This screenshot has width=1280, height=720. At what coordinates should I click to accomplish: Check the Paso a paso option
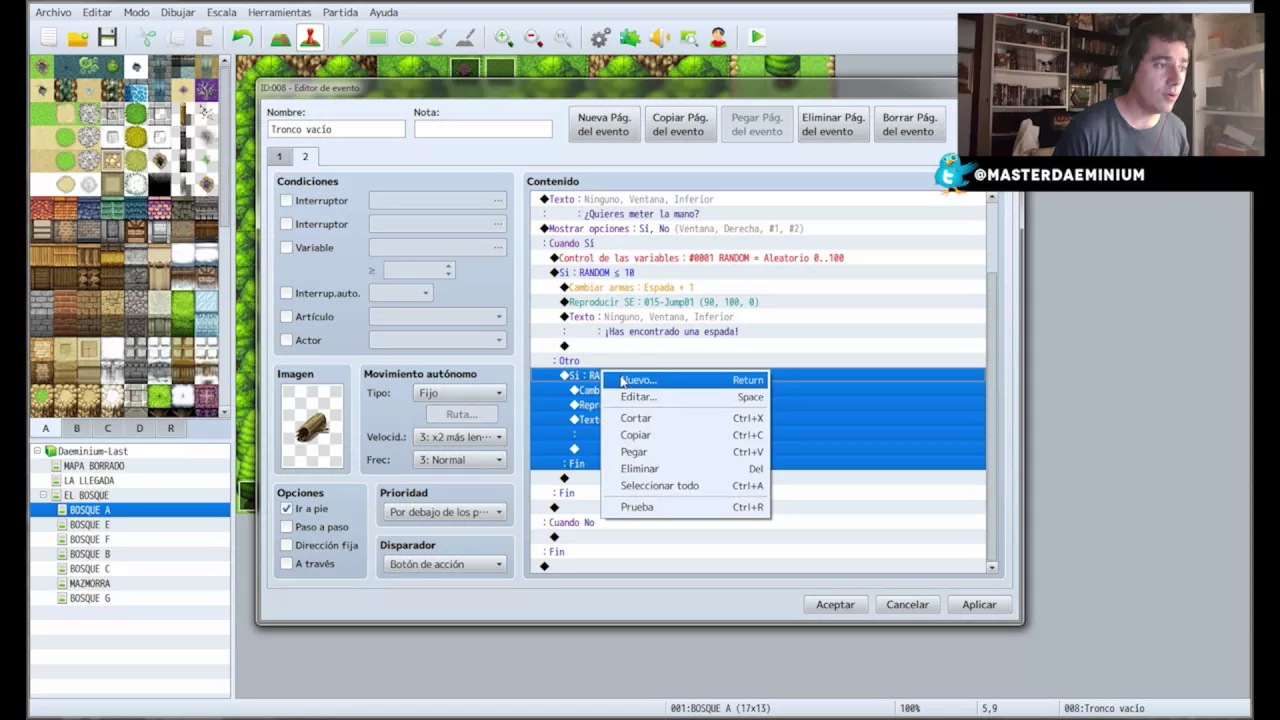(286, 527)
